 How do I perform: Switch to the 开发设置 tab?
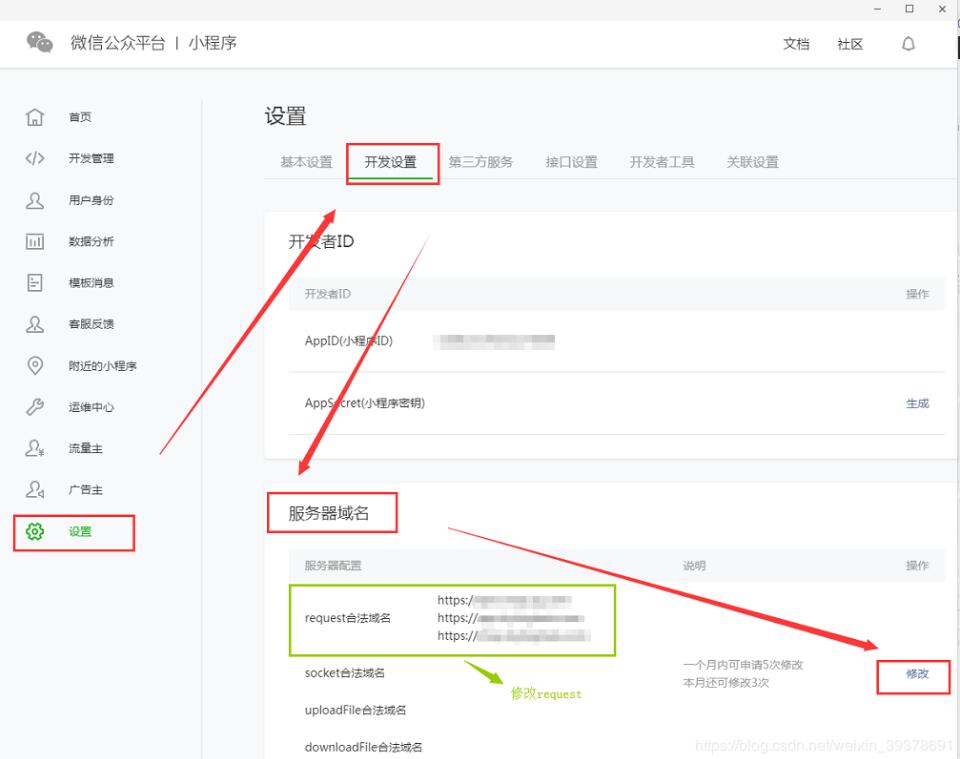tap(390, 162)
